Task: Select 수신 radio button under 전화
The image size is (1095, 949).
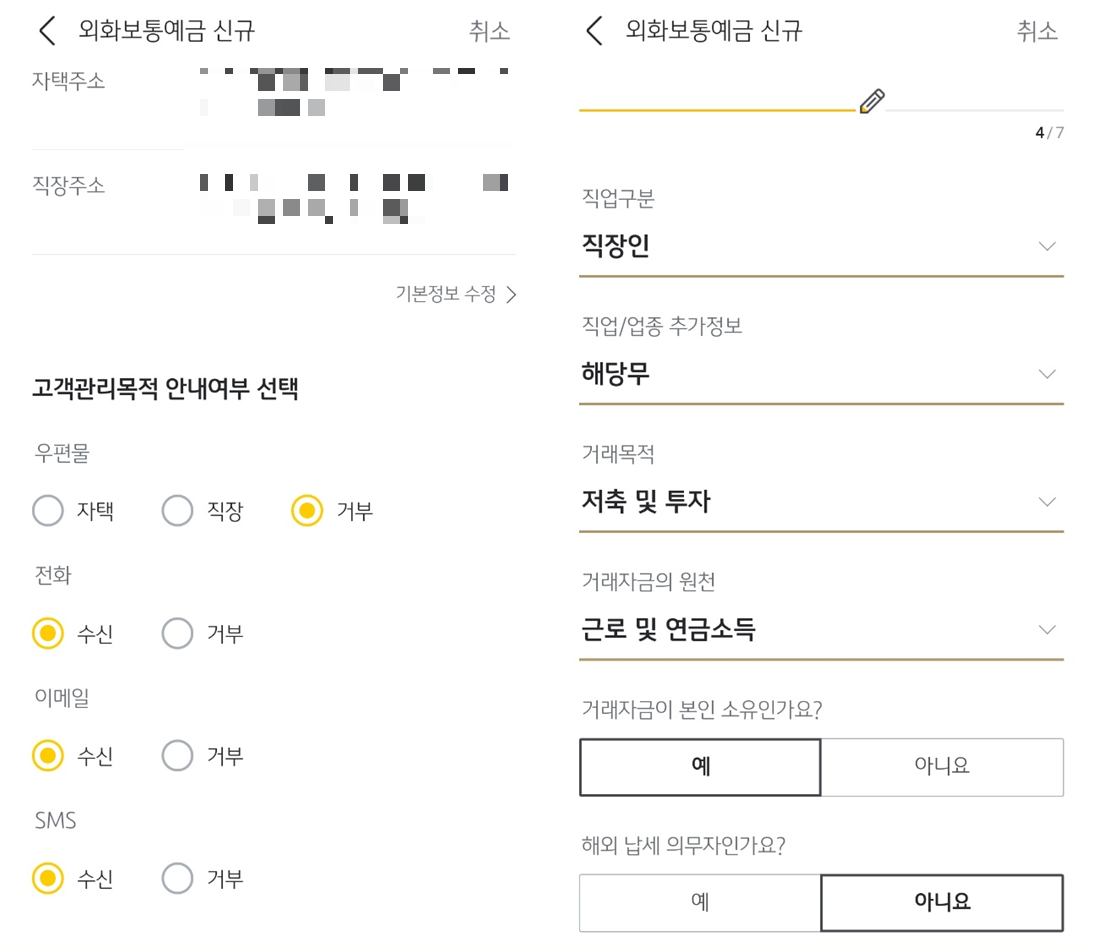Action: (x=47, y=633)
